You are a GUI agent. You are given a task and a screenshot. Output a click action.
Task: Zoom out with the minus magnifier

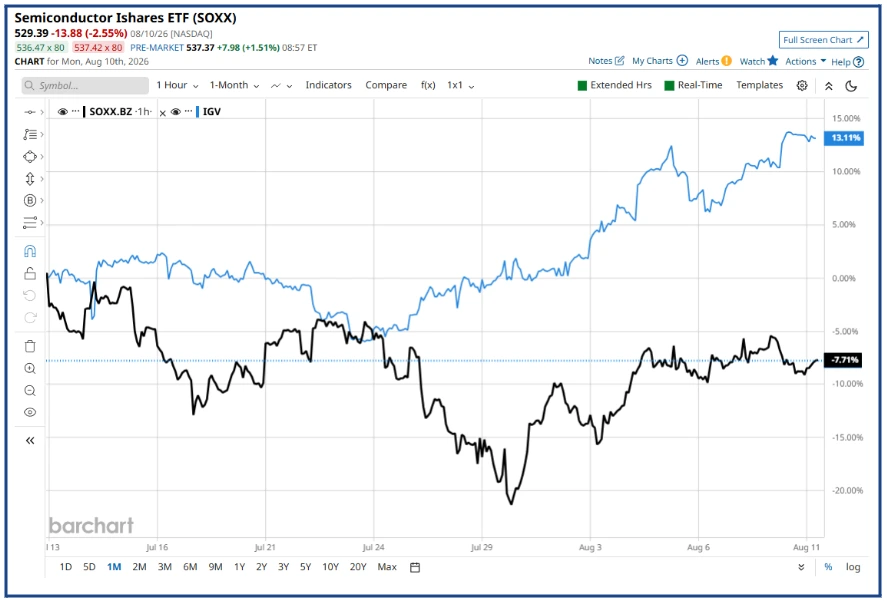30,390
